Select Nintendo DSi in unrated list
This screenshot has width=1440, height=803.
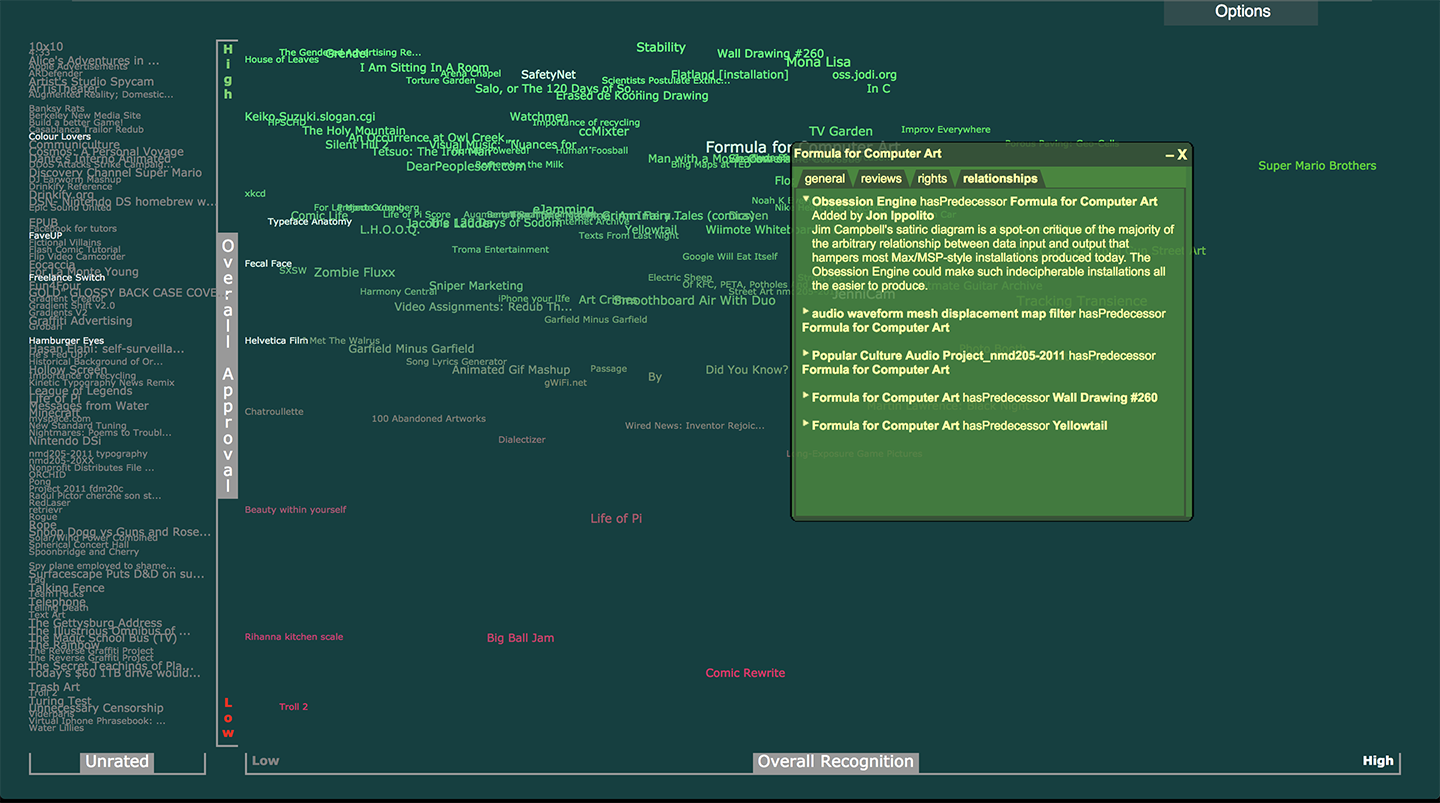[x=65, y=440]
